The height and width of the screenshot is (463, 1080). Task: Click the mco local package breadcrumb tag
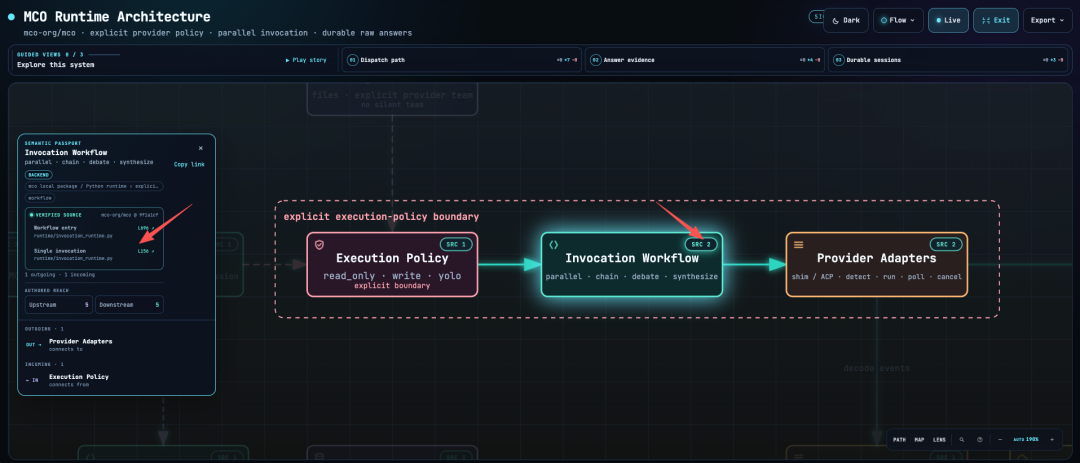coord(94,186)
